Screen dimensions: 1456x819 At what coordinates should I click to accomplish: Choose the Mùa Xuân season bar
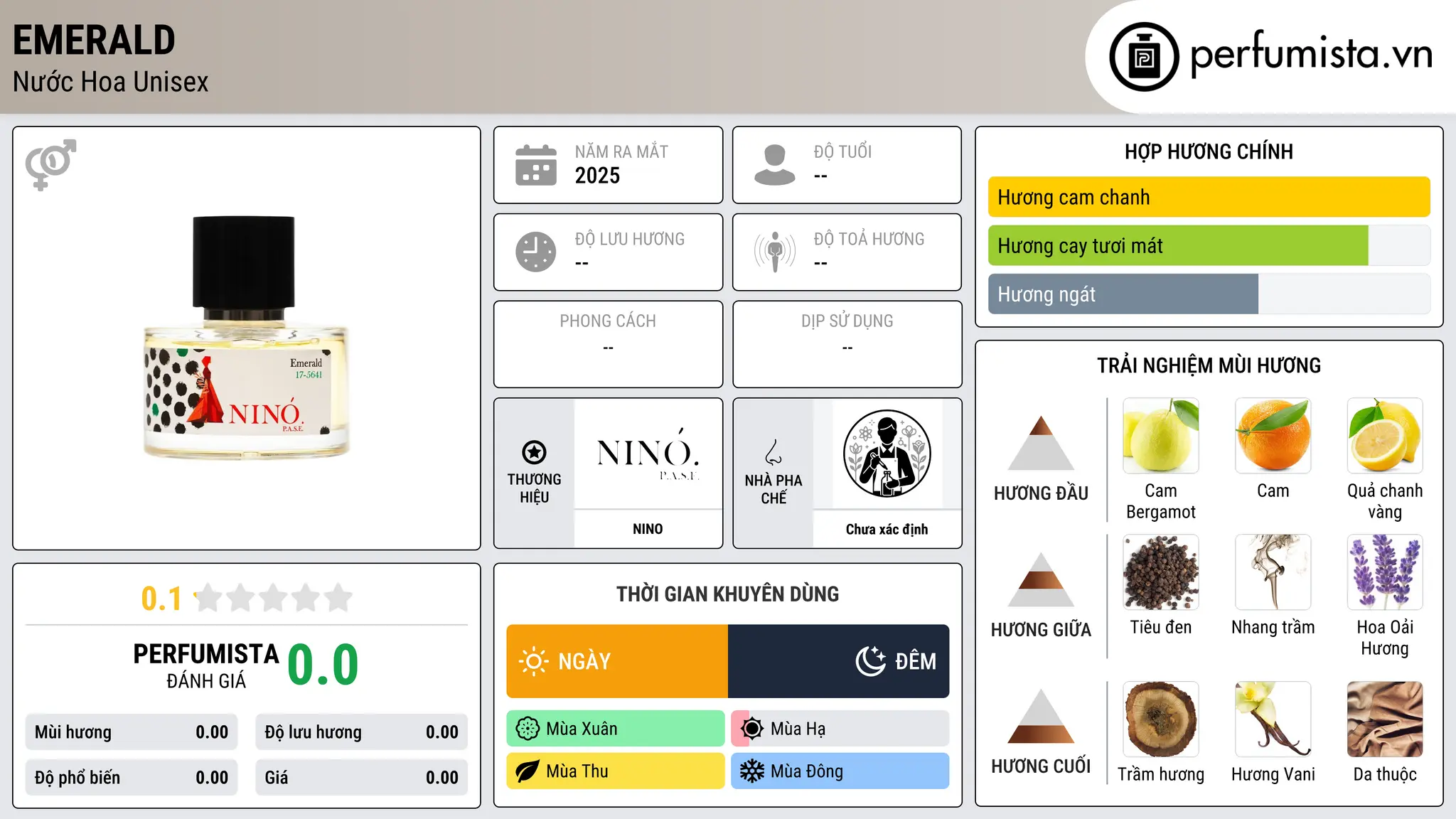[616, 729]
